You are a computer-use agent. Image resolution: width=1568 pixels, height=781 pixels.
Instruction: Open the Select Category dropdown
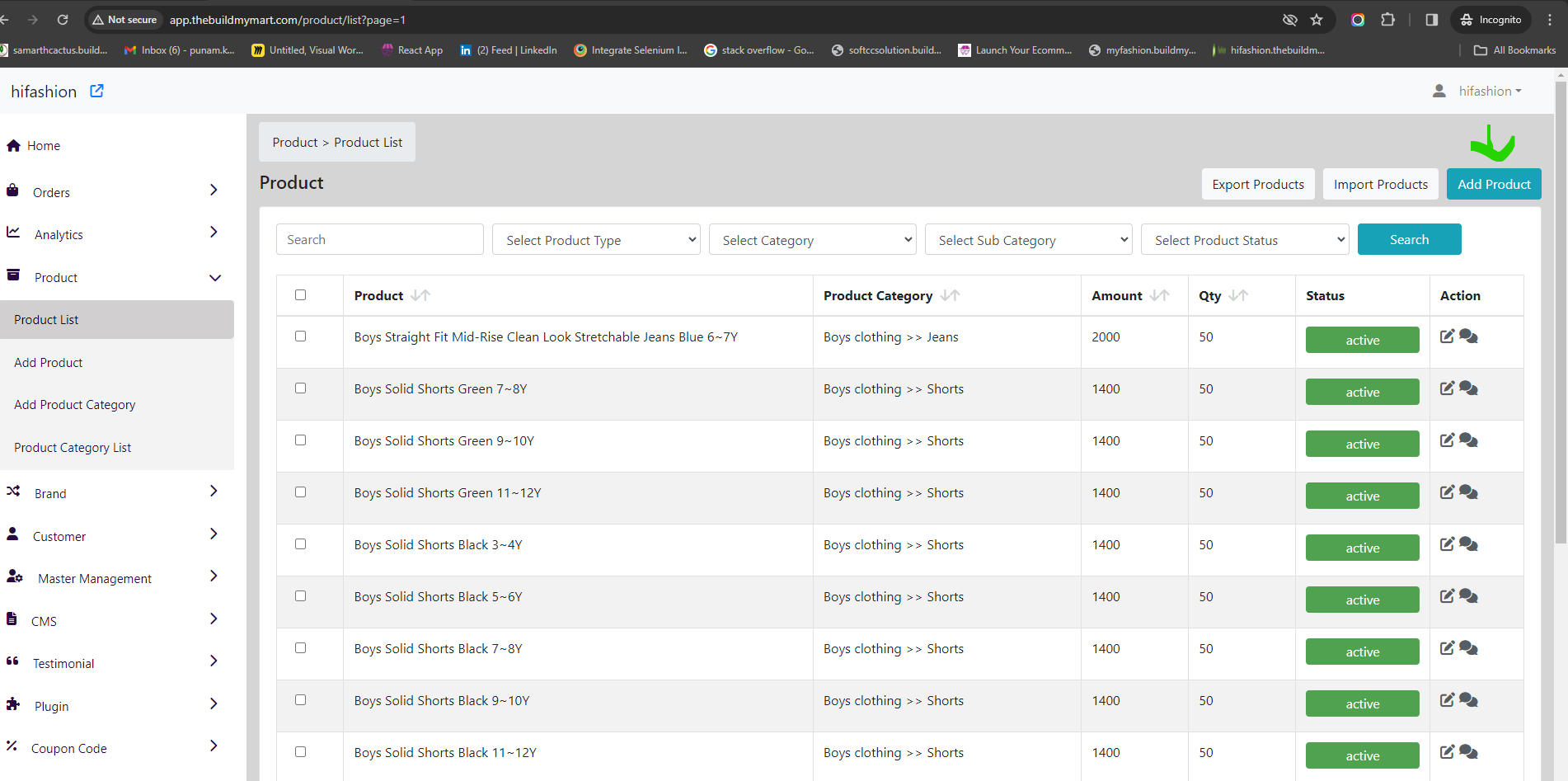813,240
